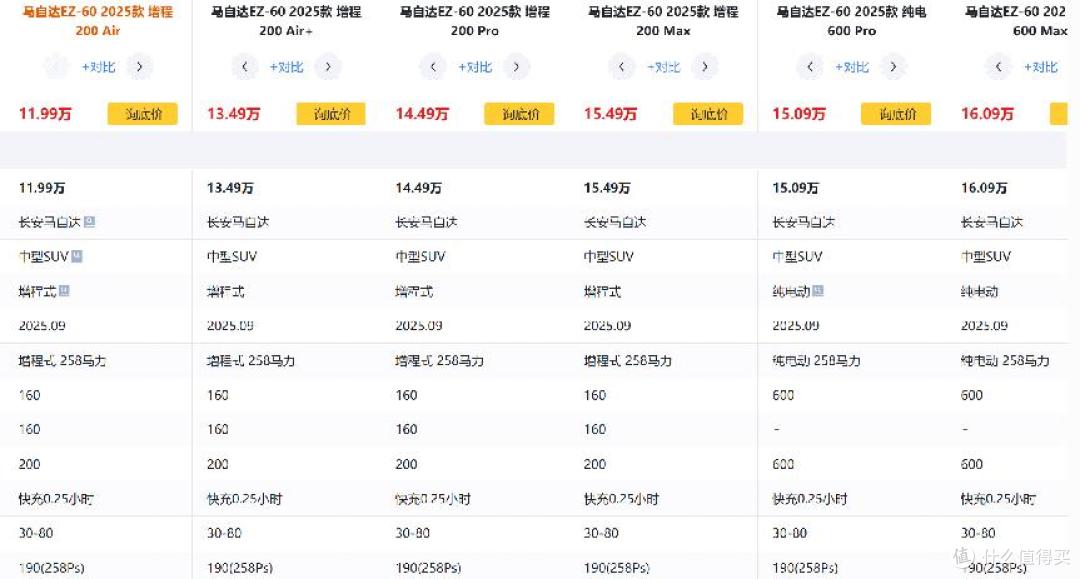
Task: Click red price 16.09万 in header
Action: tap(988, 114)
